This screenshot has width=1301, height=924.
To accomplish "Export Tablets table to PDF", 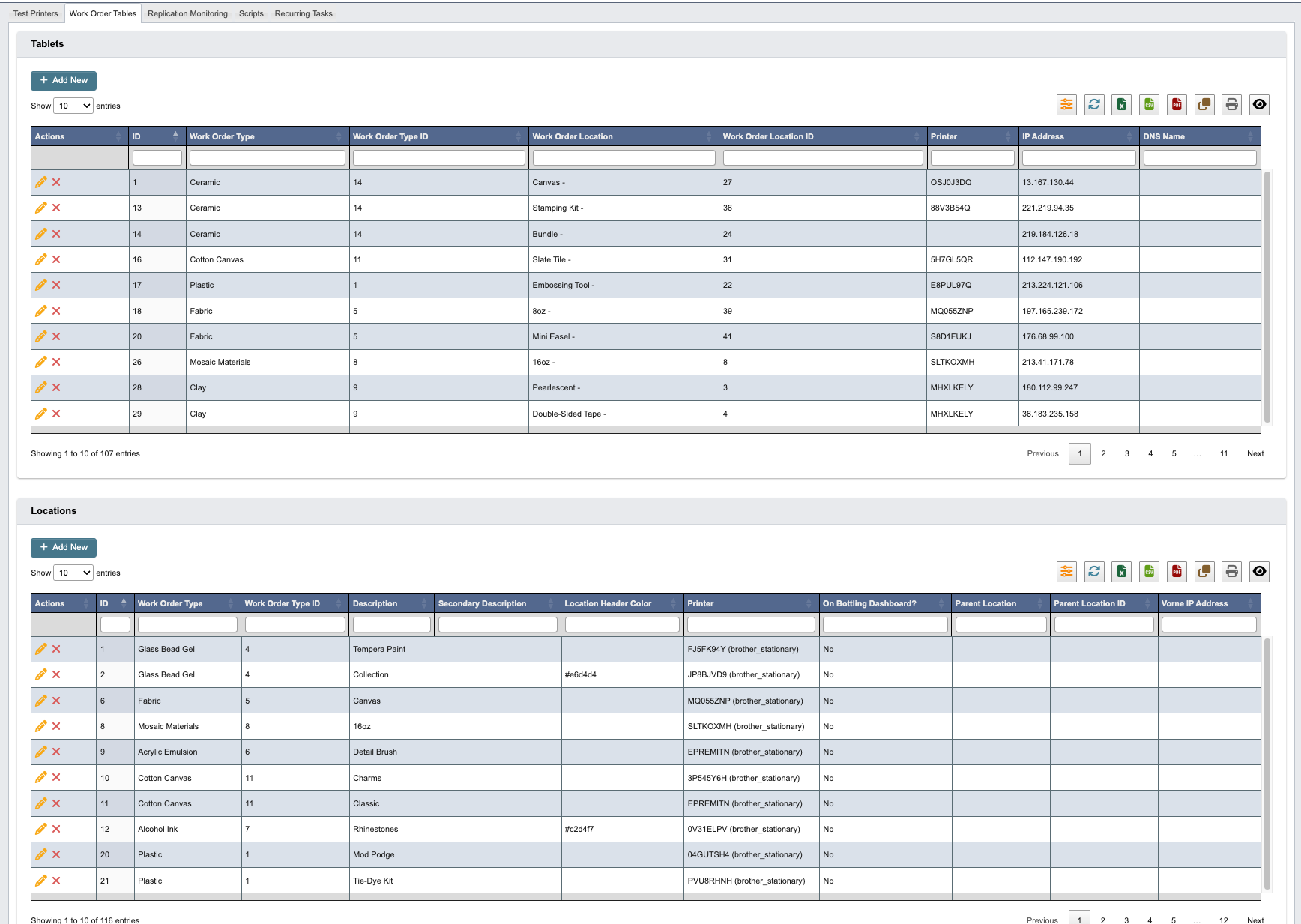I will [1177, 105].
